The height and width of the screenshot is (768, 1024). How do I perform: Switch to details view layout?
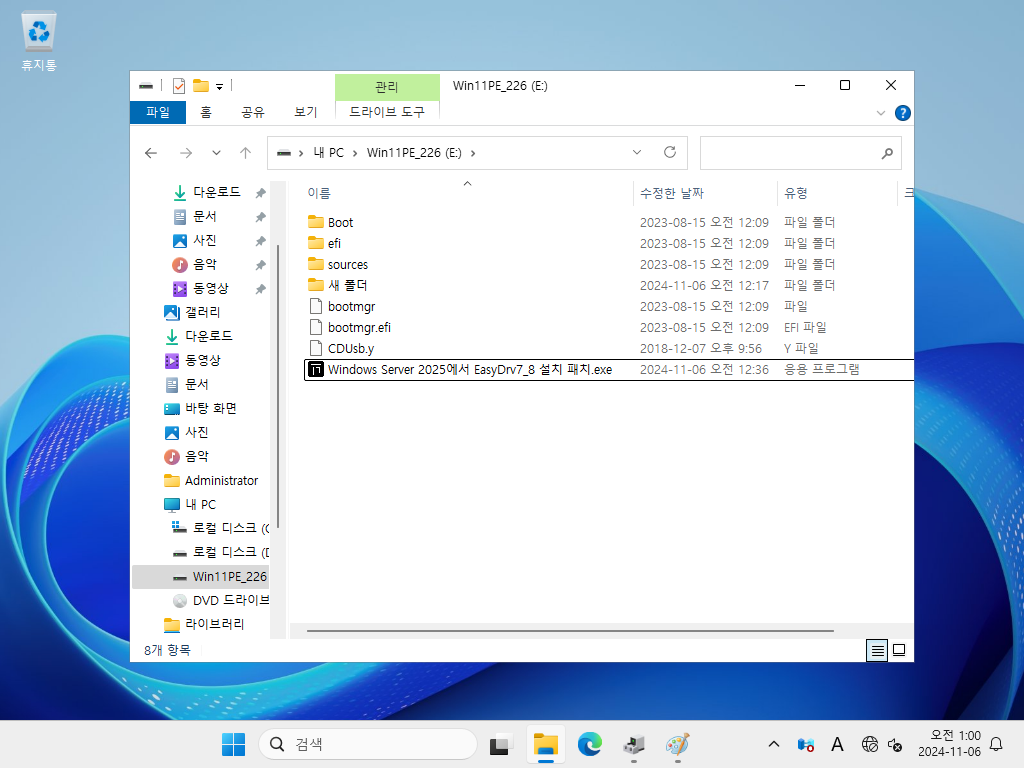click(x=877, y=650)
